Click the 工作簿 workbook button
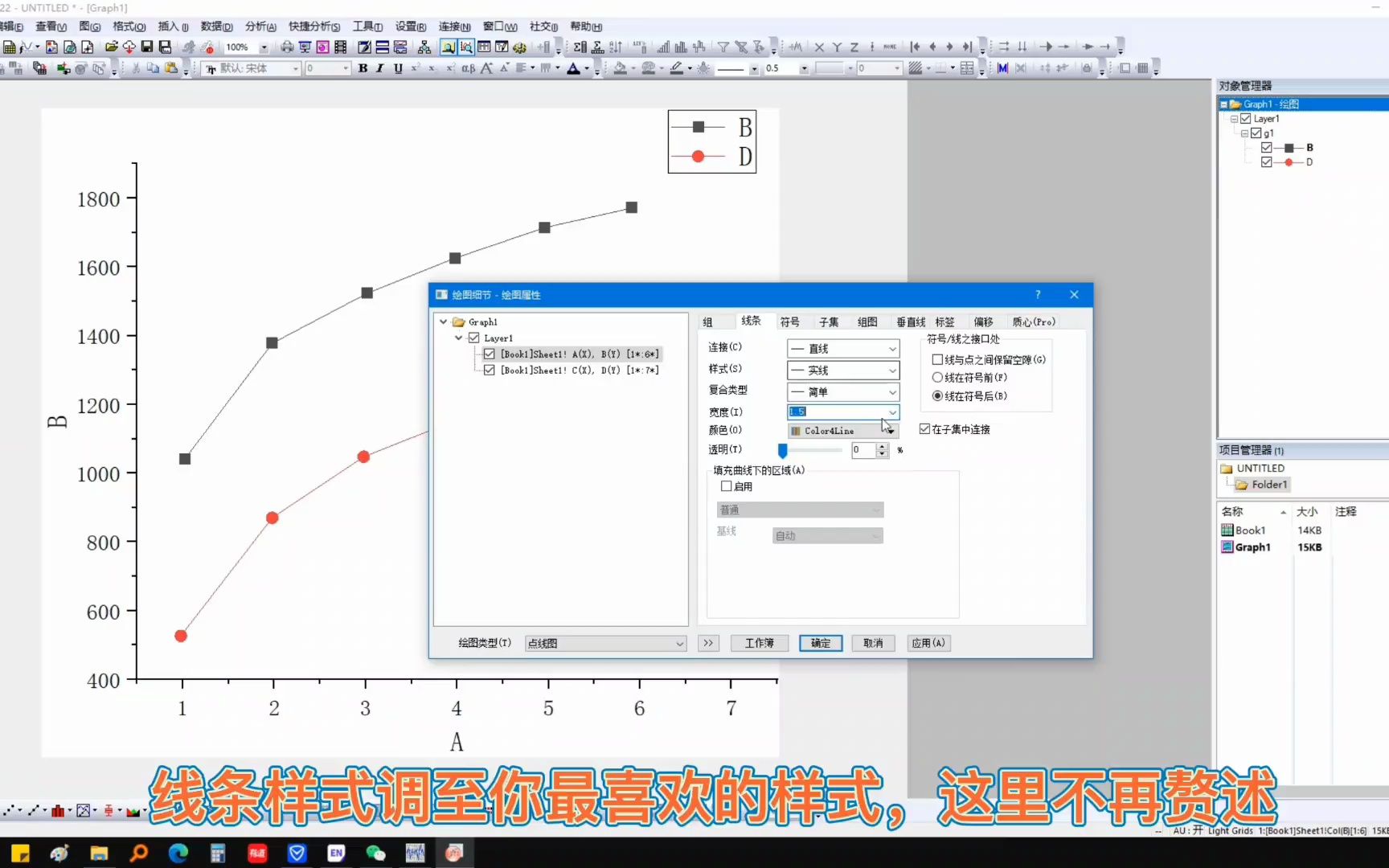Screen dimensions: 1389x868 (x=758, y=643)
